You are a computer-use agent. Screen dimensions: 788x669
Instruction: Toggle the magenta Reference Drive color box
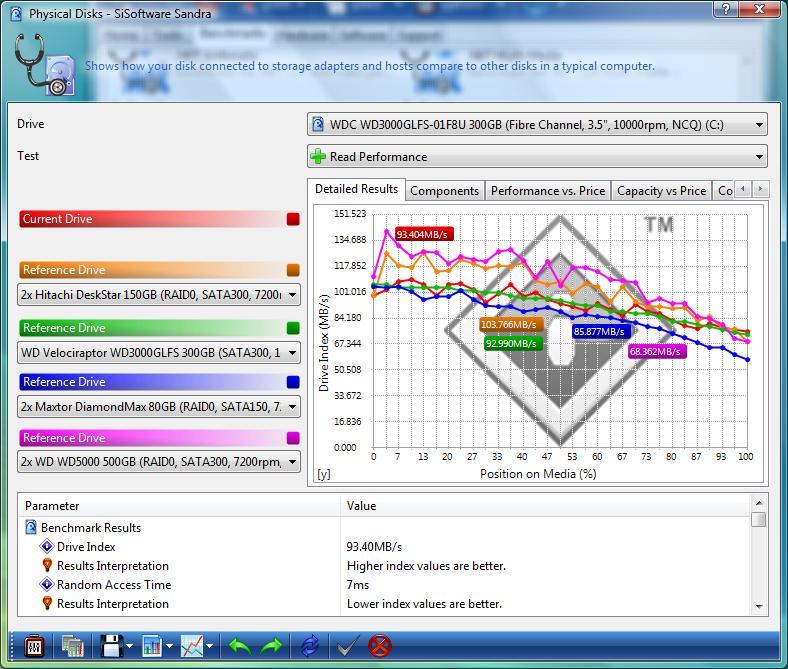pyautogui.click(x=293, y=438)
